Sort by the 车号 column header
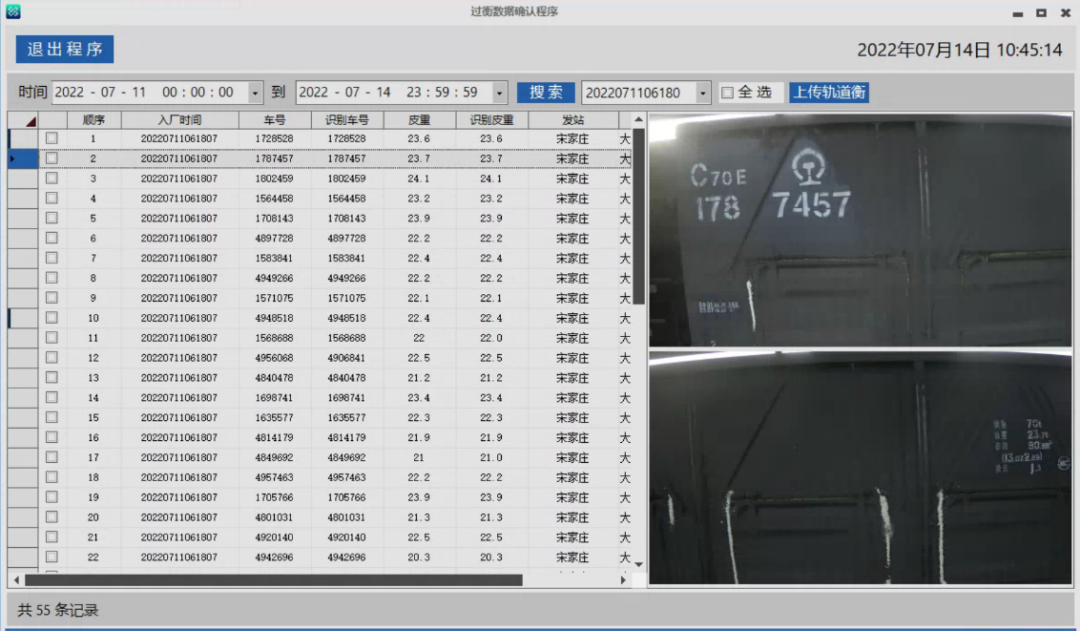The width and height of the screenshot is (1080, 631). click(274, 120)
